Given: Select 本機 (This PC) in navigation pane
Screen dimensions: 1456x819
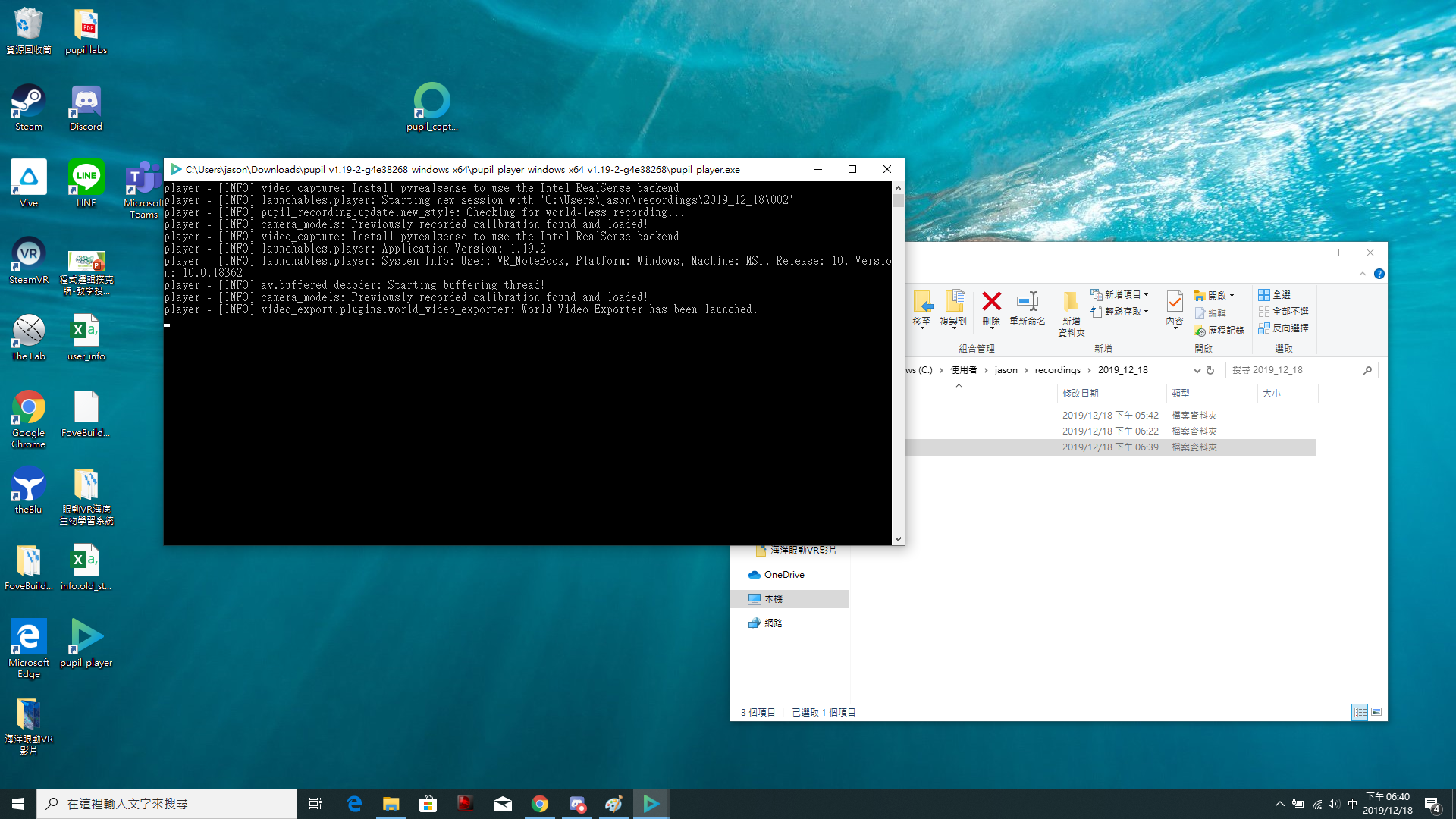Looking at the screenshot, I should pyautogui.click(x=789, y=599).
